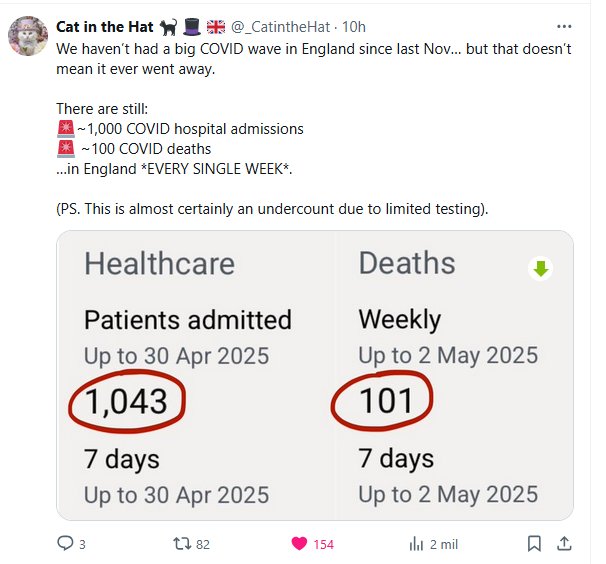Screen dimensions: 606x564
Task: Click the "Patients admitted" label in the image
Action: tap(187, 320)
